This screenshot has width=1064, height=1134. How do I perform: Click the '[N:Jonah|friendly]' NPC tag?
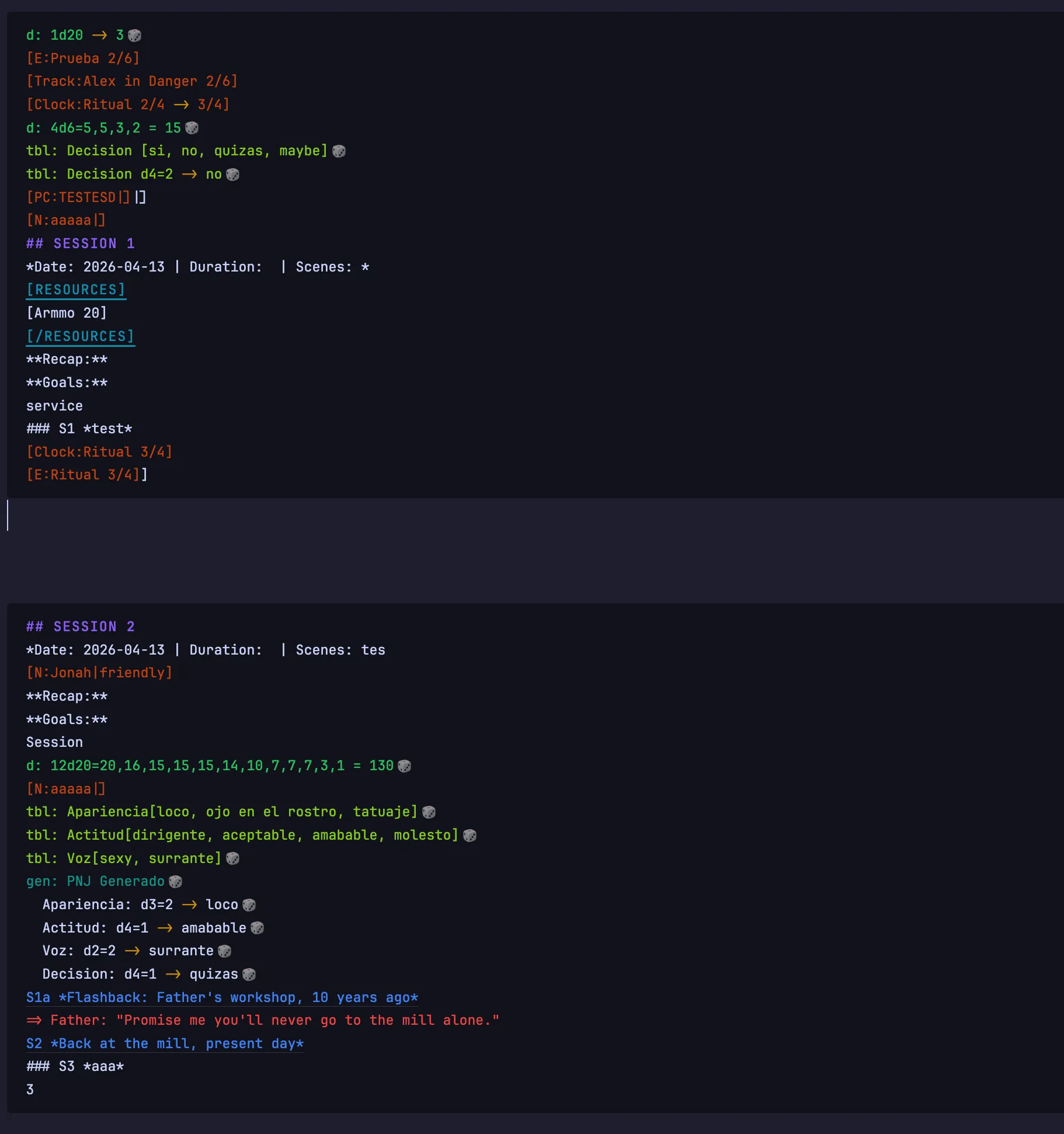click(99, 673)
